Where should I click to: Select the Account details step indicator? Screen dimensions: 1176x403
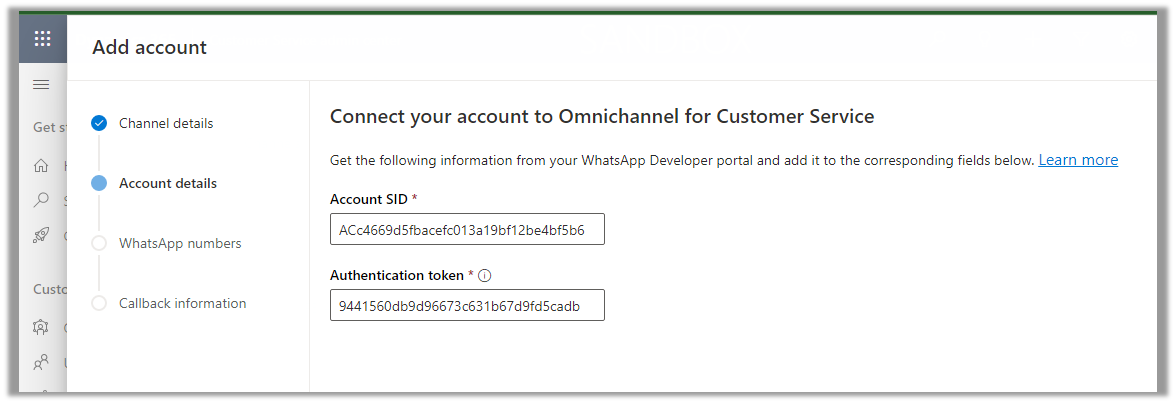coord(98,183)
